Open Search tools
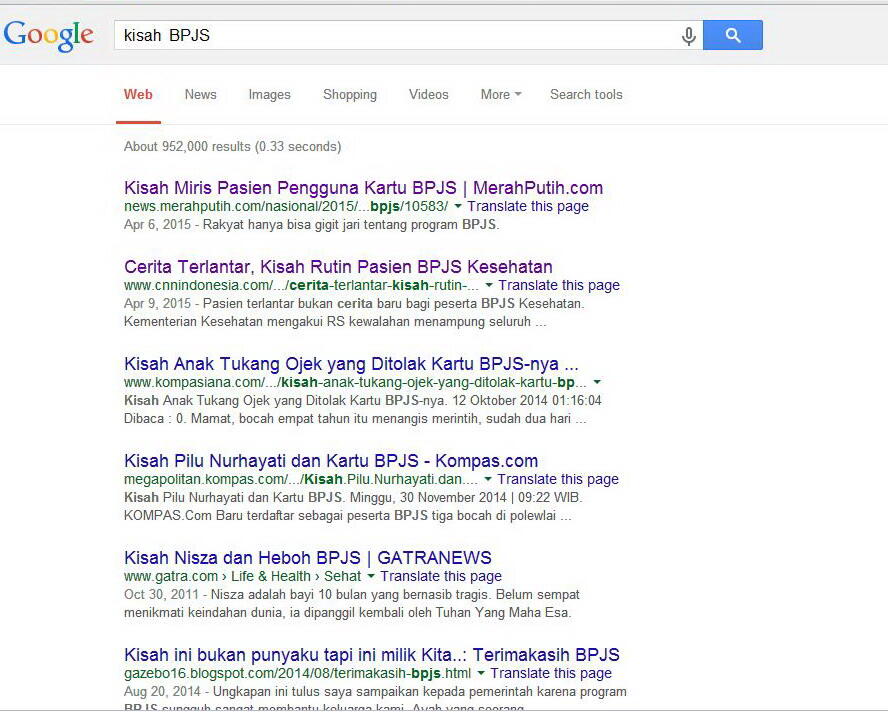This screenshot has width=888, height=712. tap(586, 95)
